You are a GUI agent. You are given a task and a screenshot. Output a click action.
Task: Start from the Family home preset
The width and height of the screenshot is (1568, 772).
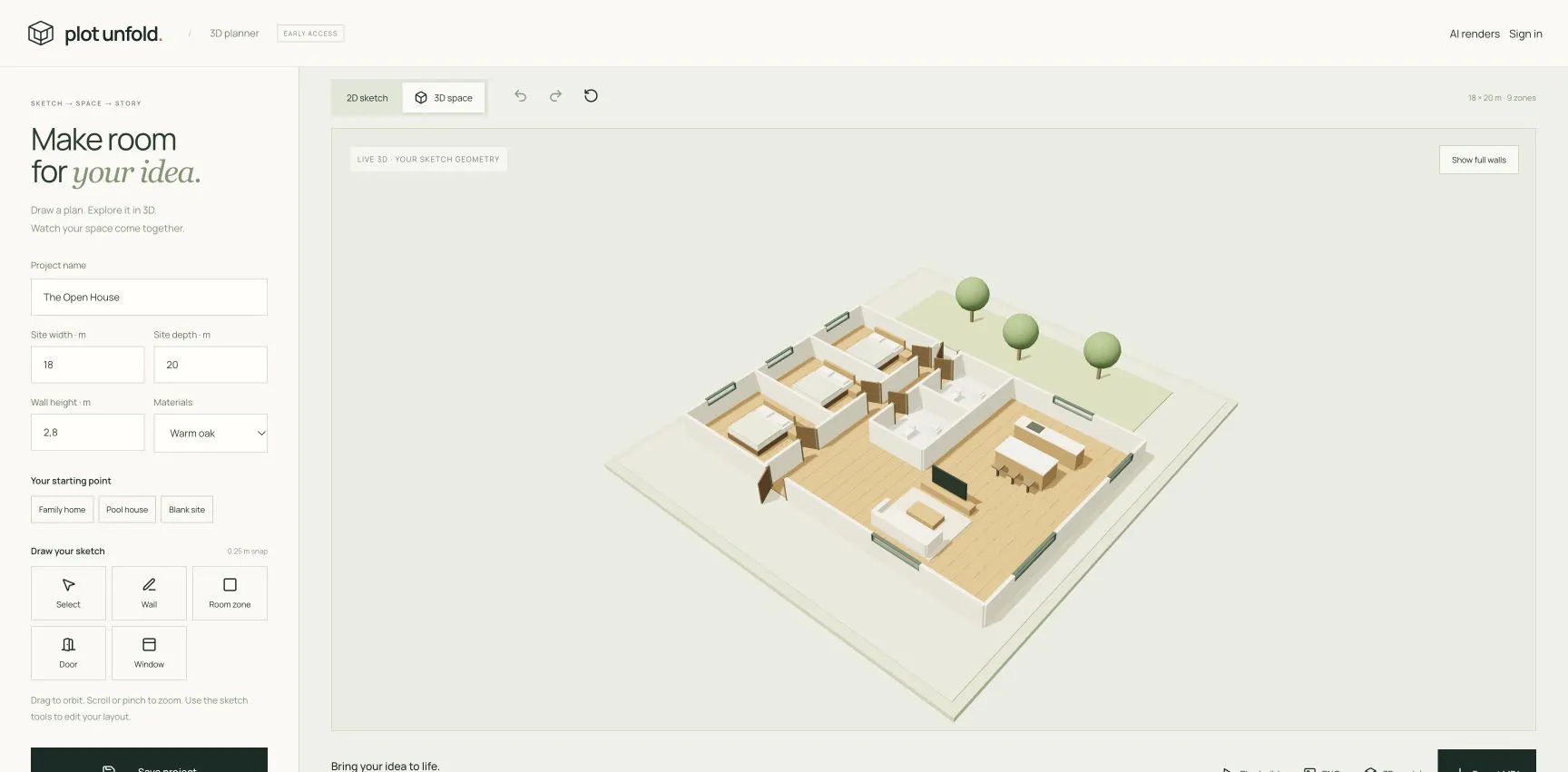(x=62, y=510)
